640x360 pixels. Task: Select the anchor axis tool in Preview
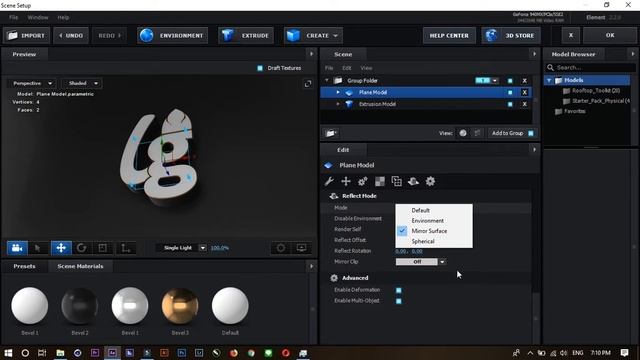tap(126, 248)
